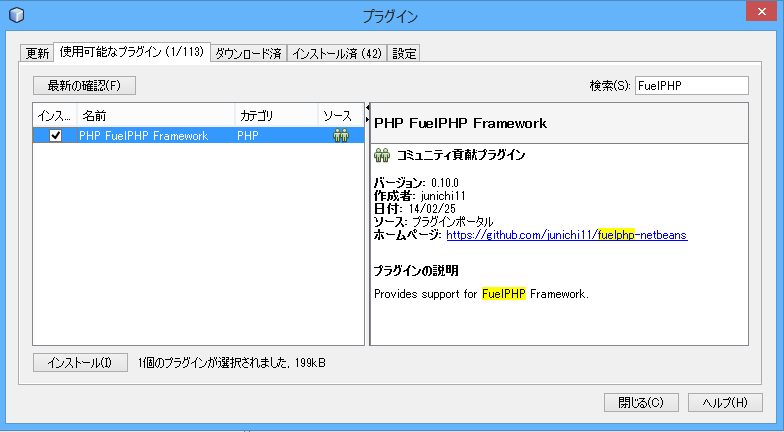Click the version text 0.10.0
The width and height of the screenshot is (784, 432).
pyautogui.click(x=444, y=182)
